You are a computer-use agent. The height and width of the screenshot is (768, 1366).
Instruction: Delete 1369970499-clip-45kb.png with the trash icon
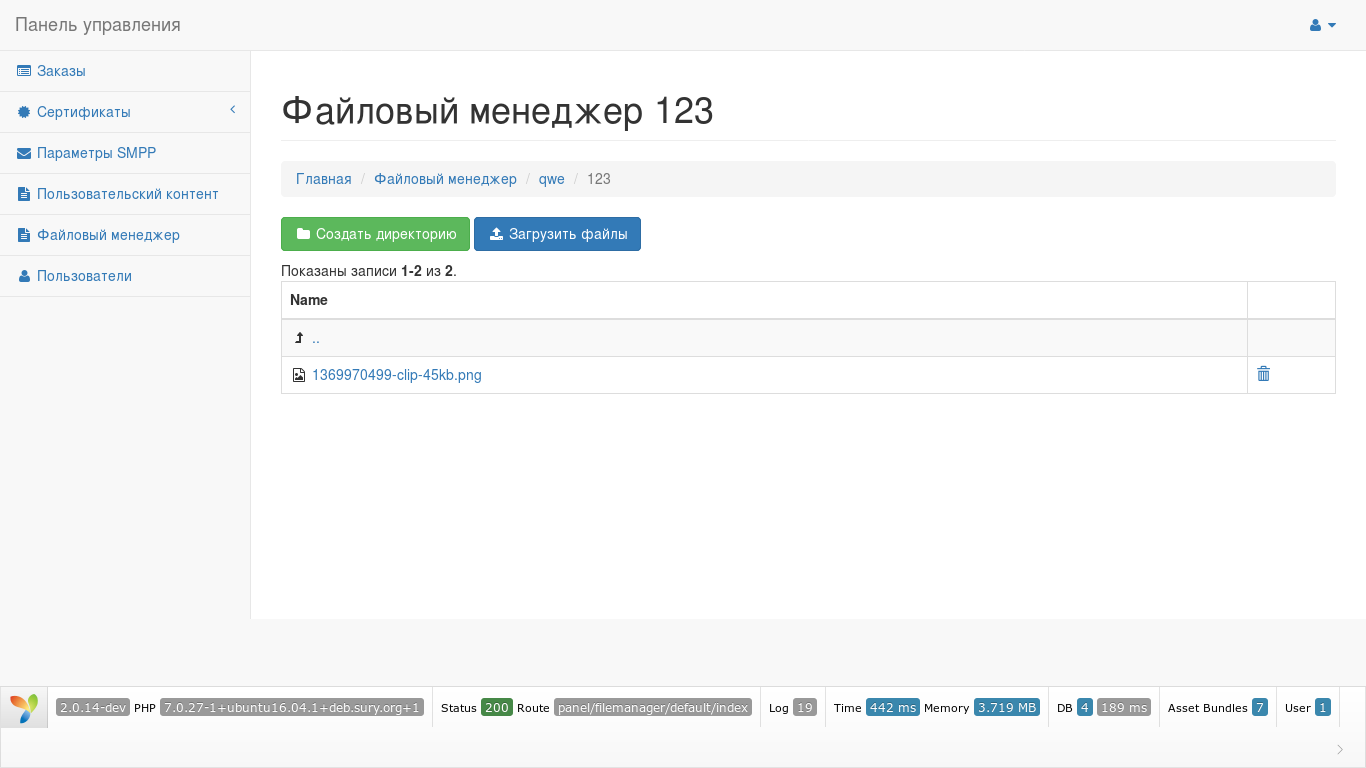[1263, 373]
